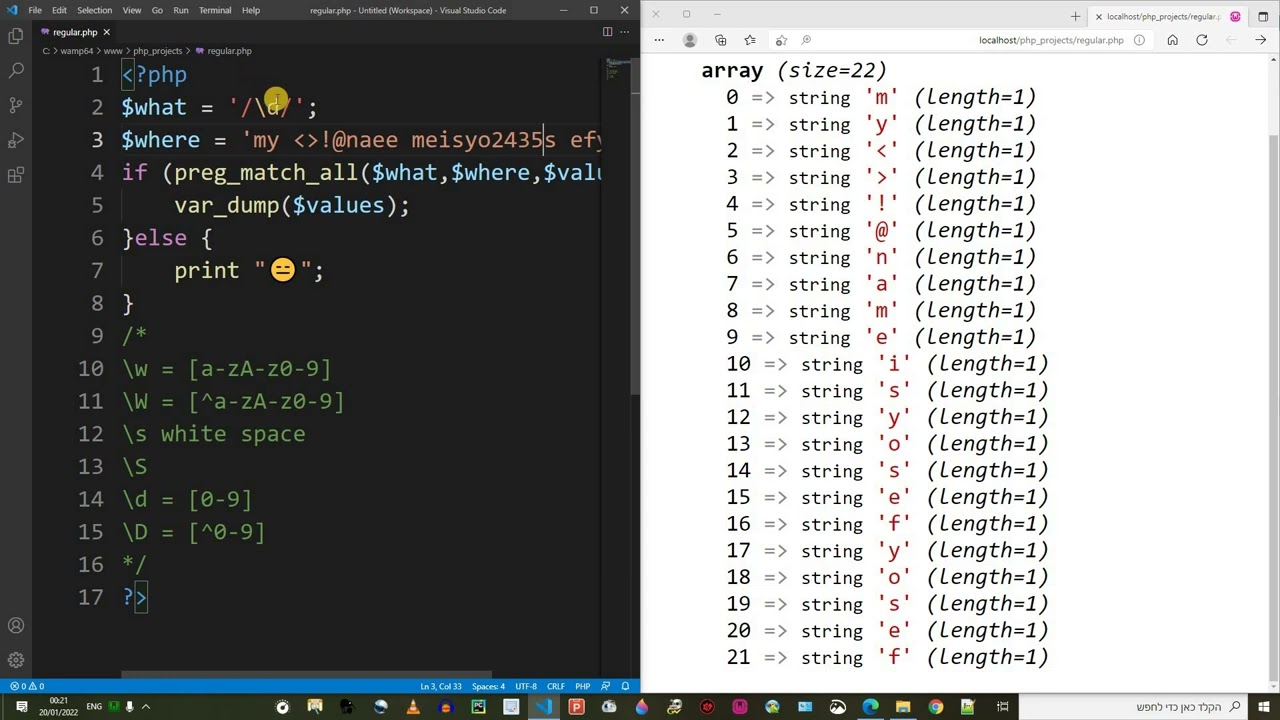Click the ENG language indicator in the system tray

94,707
